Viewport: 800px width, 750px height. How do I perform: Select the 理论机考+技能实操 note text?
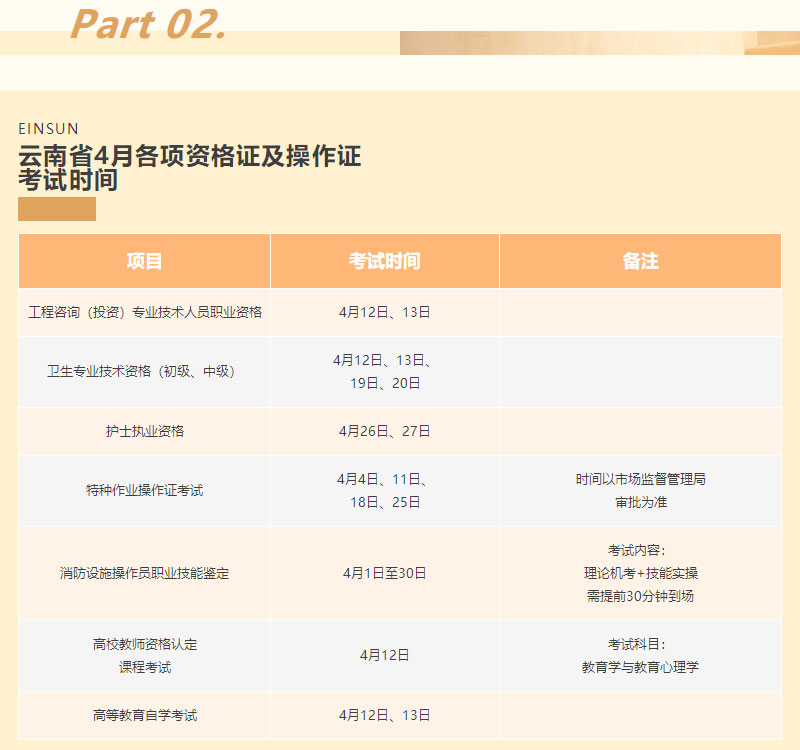(640, 573)
